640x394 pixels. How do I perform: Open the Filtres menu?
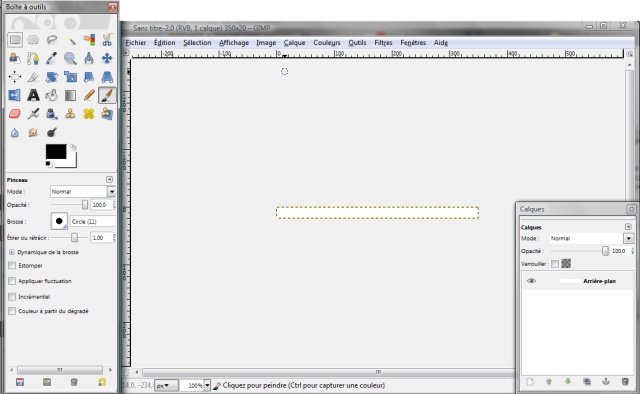(x=383, y=43)
